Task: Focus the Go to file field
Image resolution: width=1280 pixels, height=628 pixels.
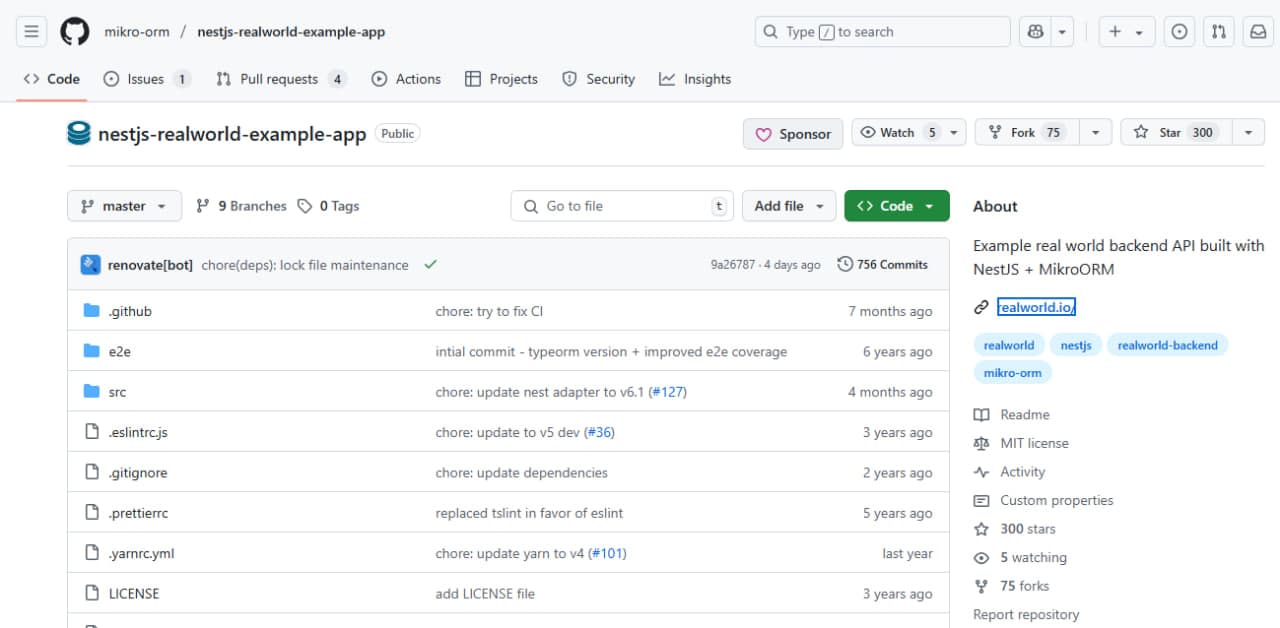Action: click(622, 206)
